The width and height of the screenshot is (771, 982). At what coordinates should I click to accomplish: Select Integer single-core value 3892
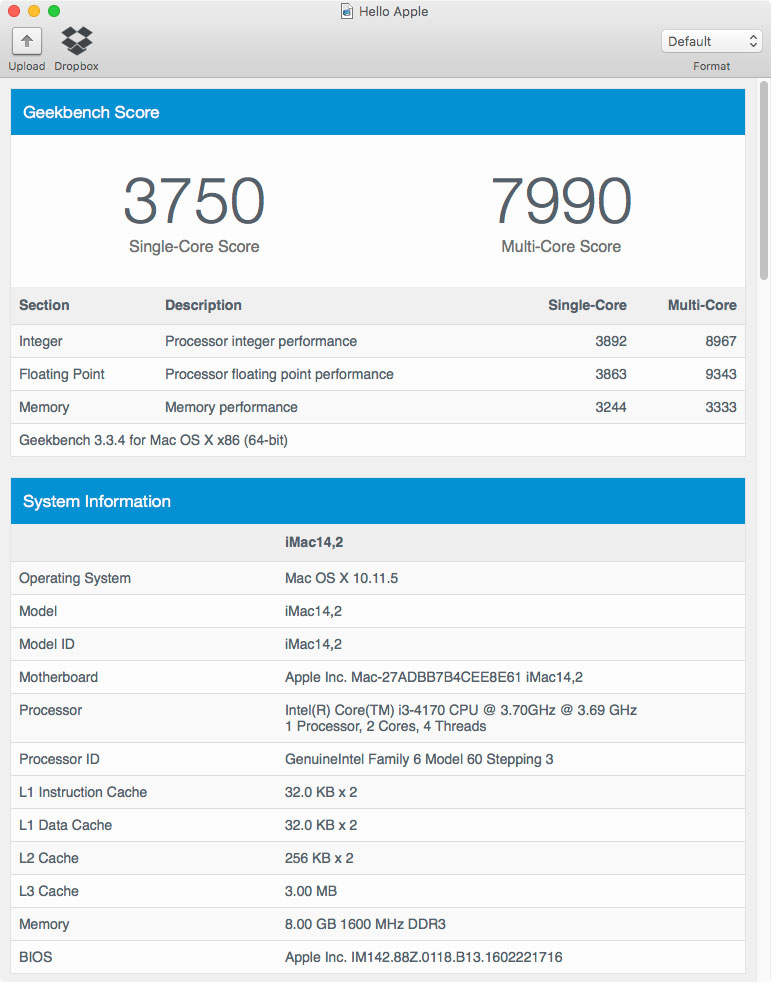[x=611, y=341]
